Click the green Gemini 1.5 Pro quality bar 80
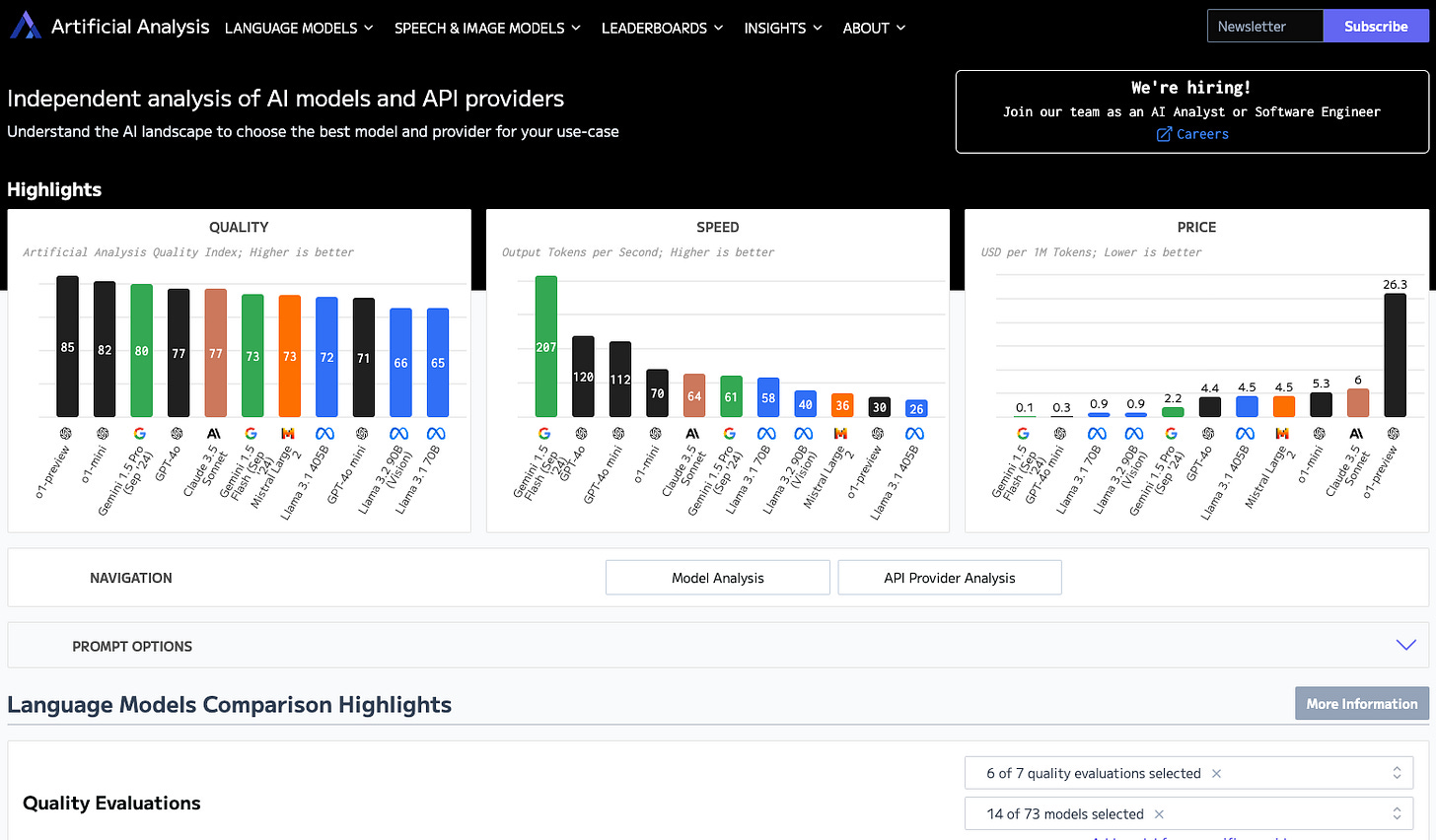The width and height of the screenshot is (1436, 840). tap(142, 350)
